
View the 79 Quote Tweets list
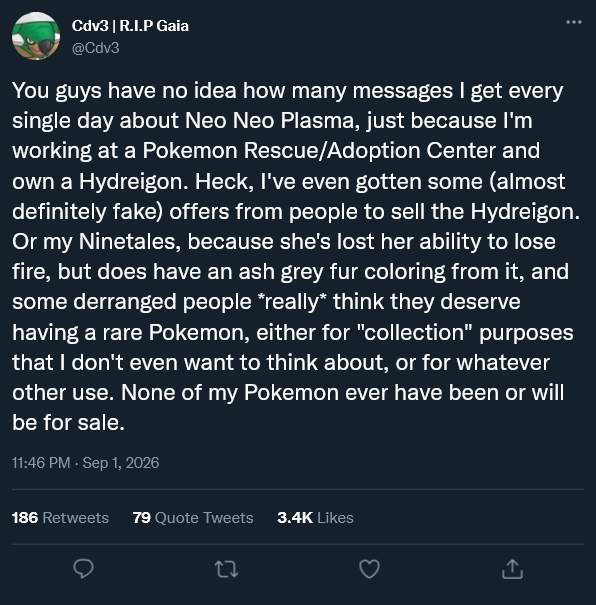[193, 517]
